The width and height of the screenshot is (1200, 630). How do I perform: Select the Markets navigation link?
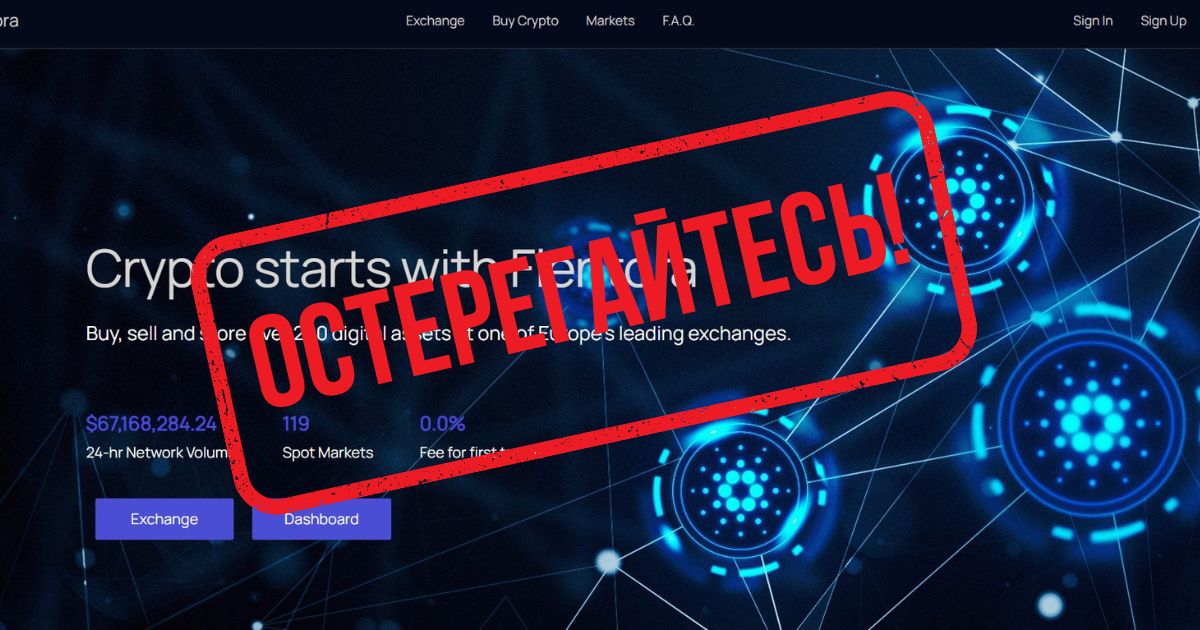(610, 21)
